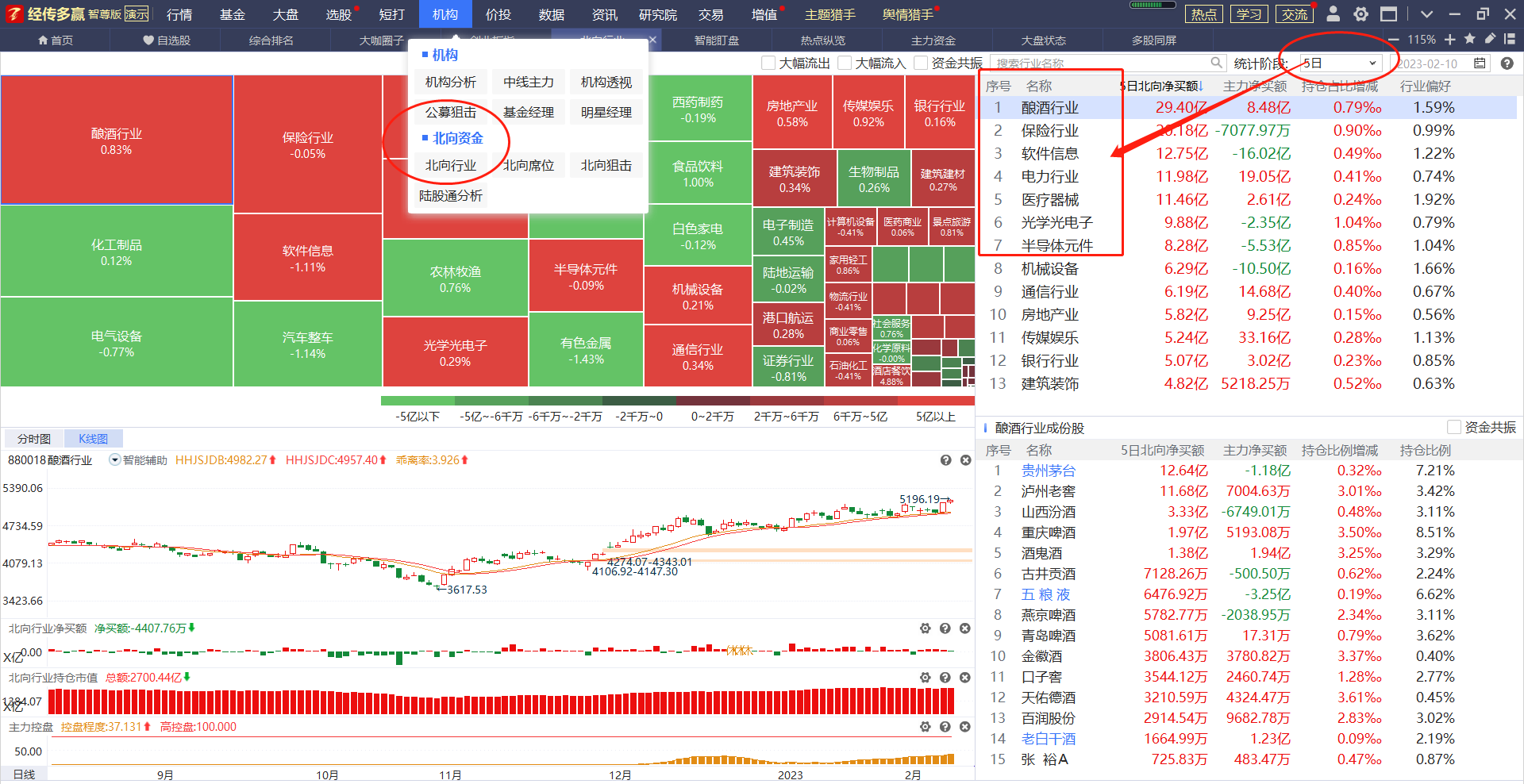Open gear settings for 北向行业持仓市值 indicator

pos(925,678)
